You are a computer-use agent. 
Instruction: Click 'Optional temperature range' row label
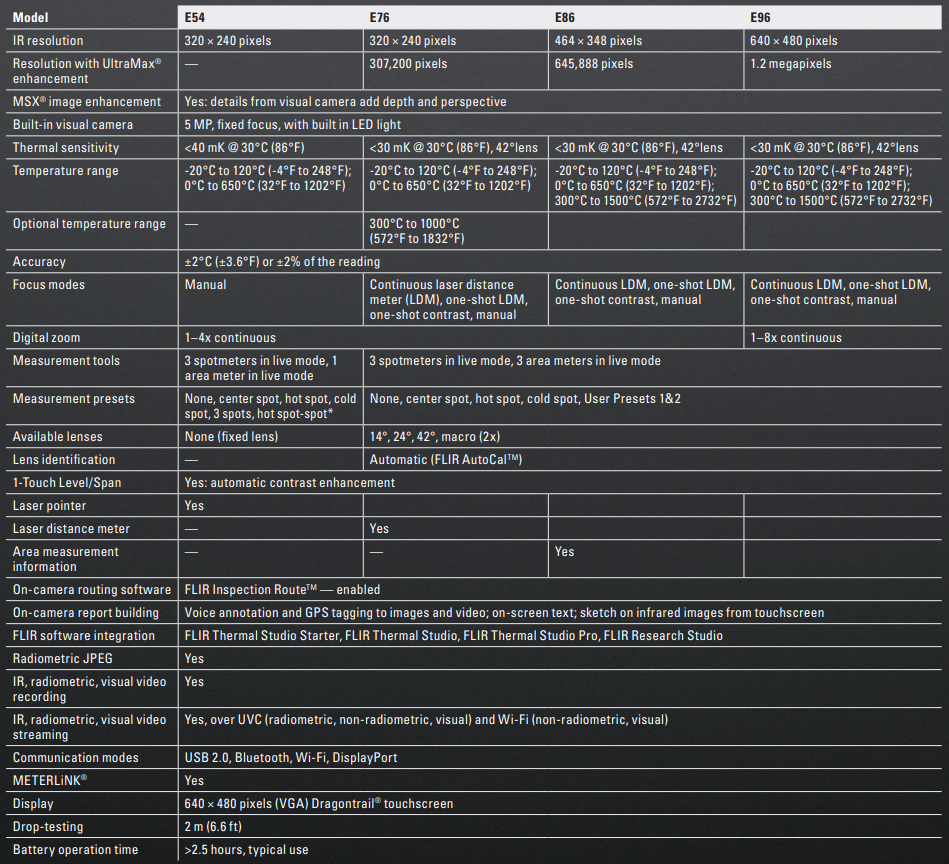coord(89,224)
